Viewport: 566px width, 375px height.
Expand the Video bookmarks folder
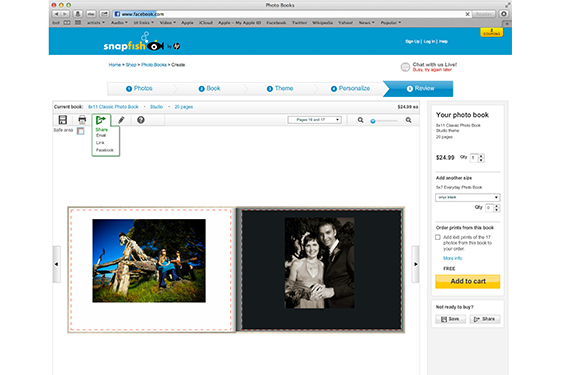[168, 23]
